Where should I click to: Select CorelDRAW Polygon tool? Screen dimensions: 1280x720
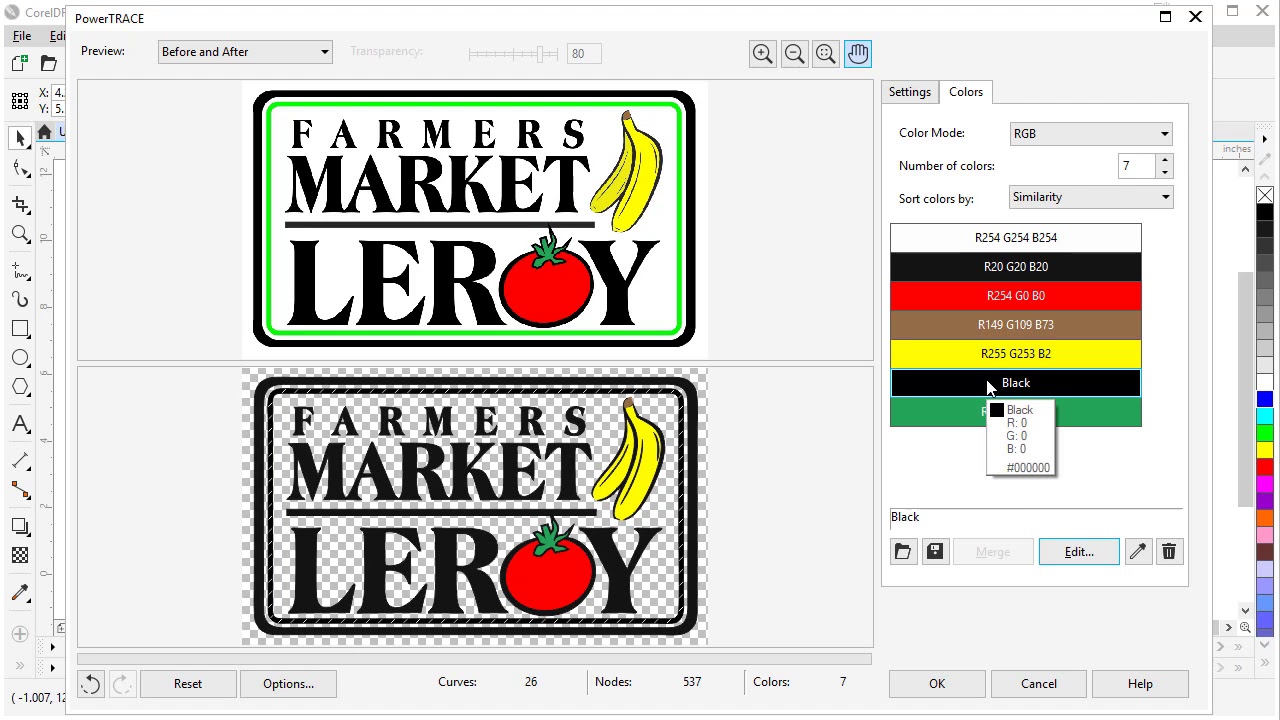point(20,388)
